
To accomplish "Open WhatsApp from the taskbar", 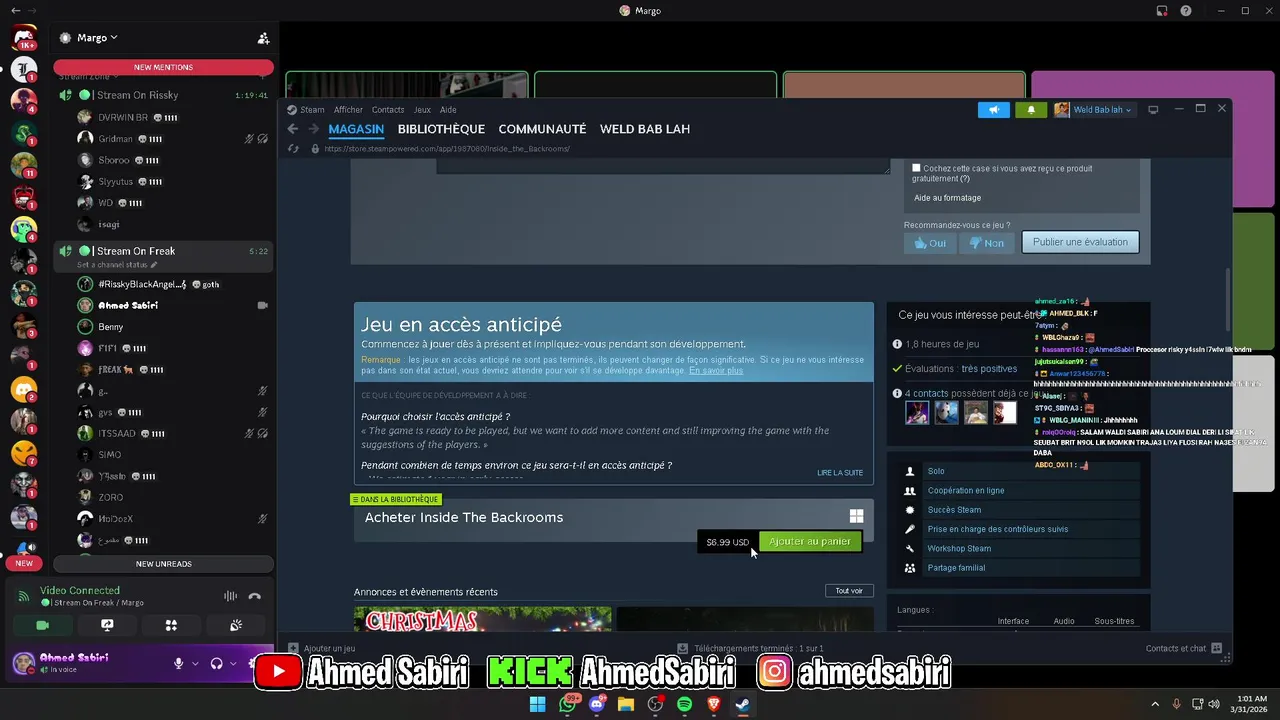I will pyautogui.click(x=568, y=704).
